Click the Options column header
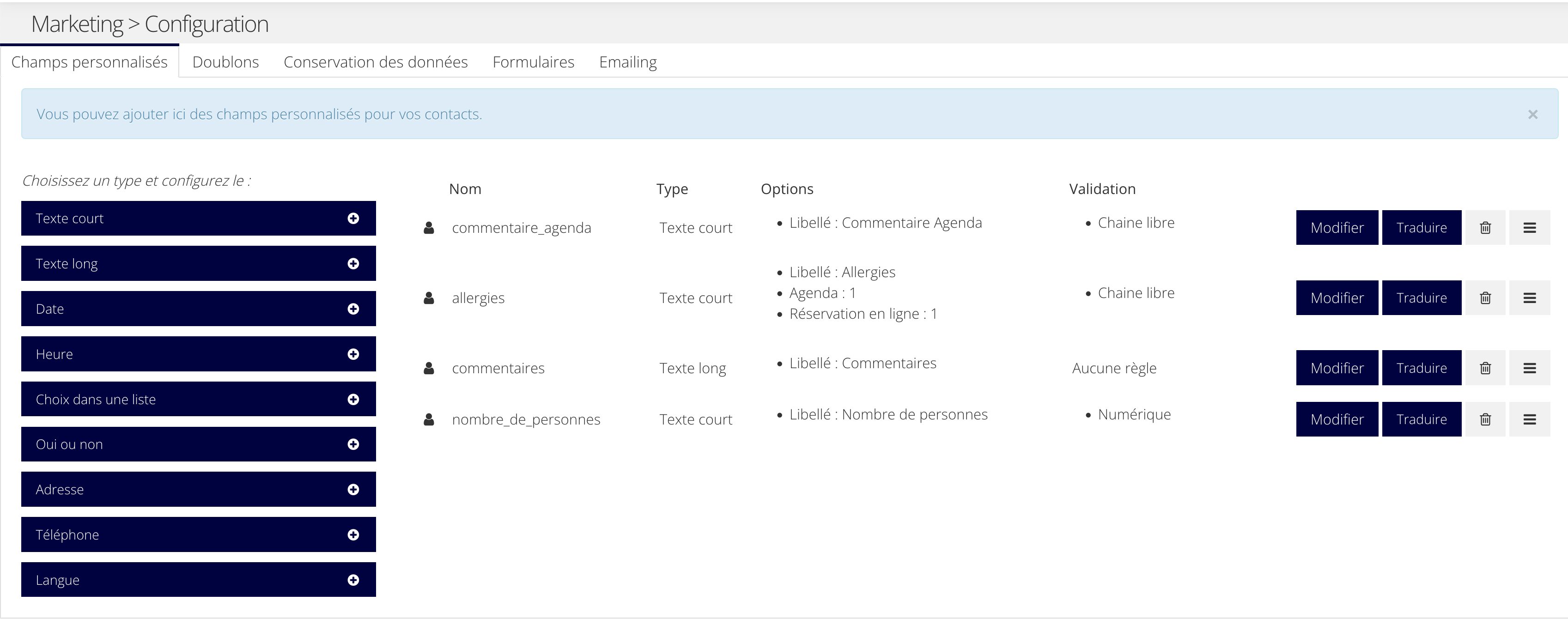Image resolution: width=1568 pixels, height=619 pixels. (x=787, y=189)
